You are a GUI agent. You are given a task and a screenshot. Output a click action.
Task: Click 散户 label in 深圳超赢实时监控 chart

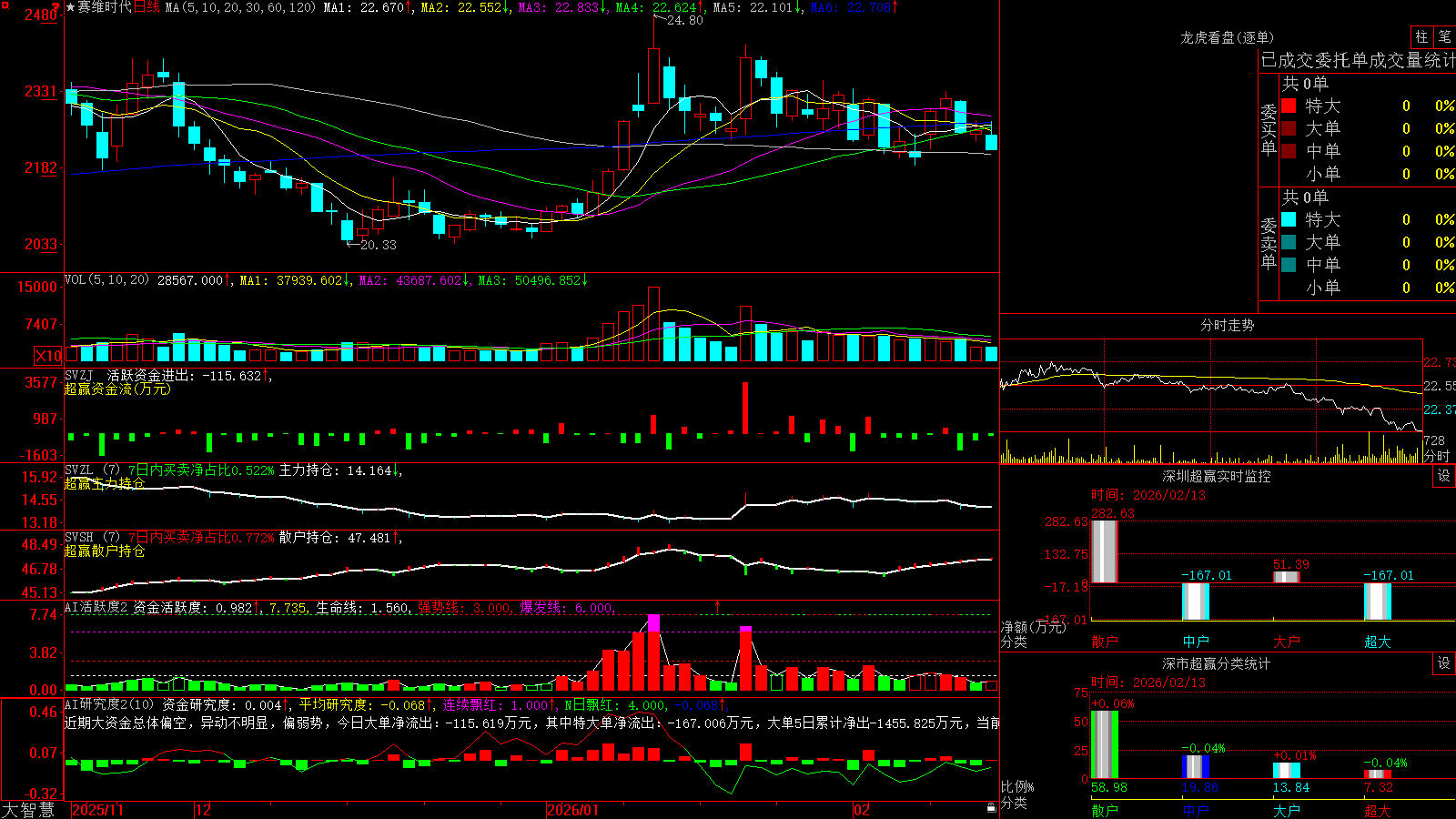[x=1105, y=642]
